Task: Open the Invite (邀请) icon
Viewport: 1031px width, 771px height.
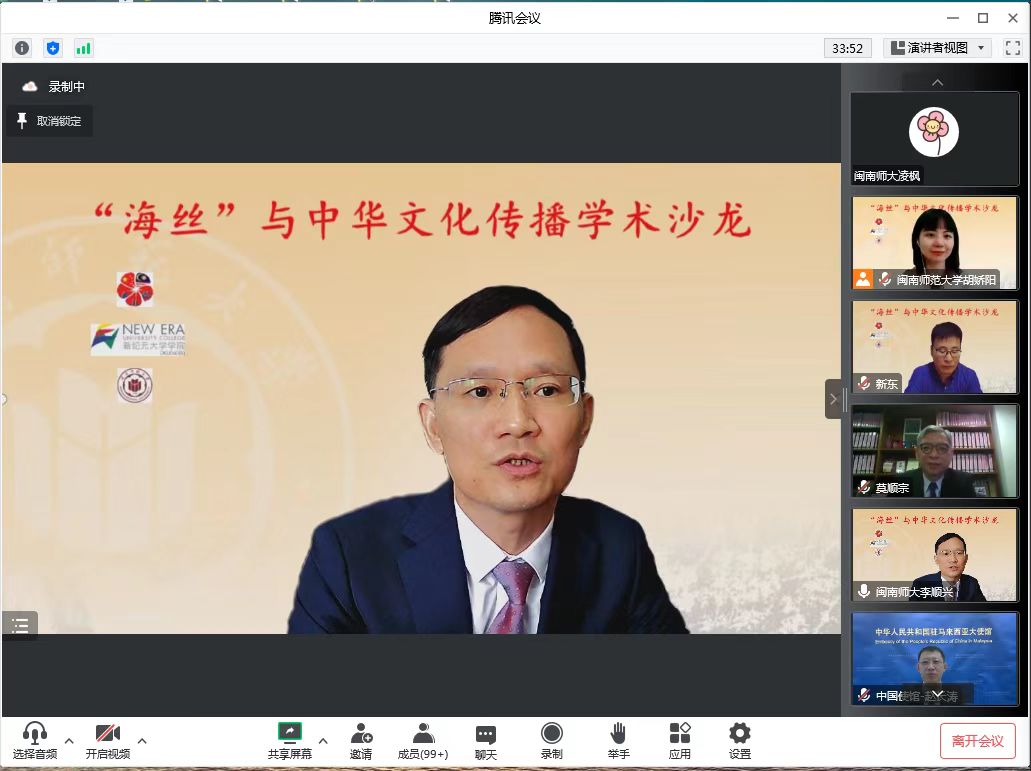Action: [361, 733]
